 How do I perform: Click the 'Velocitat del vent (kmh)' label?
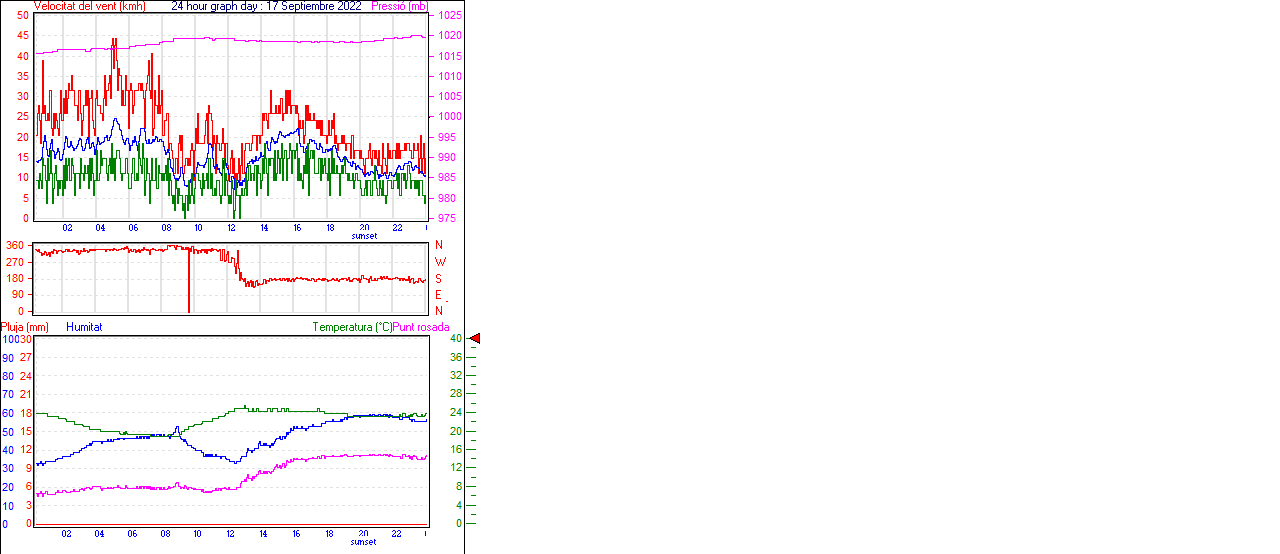(x=90, y=6)
